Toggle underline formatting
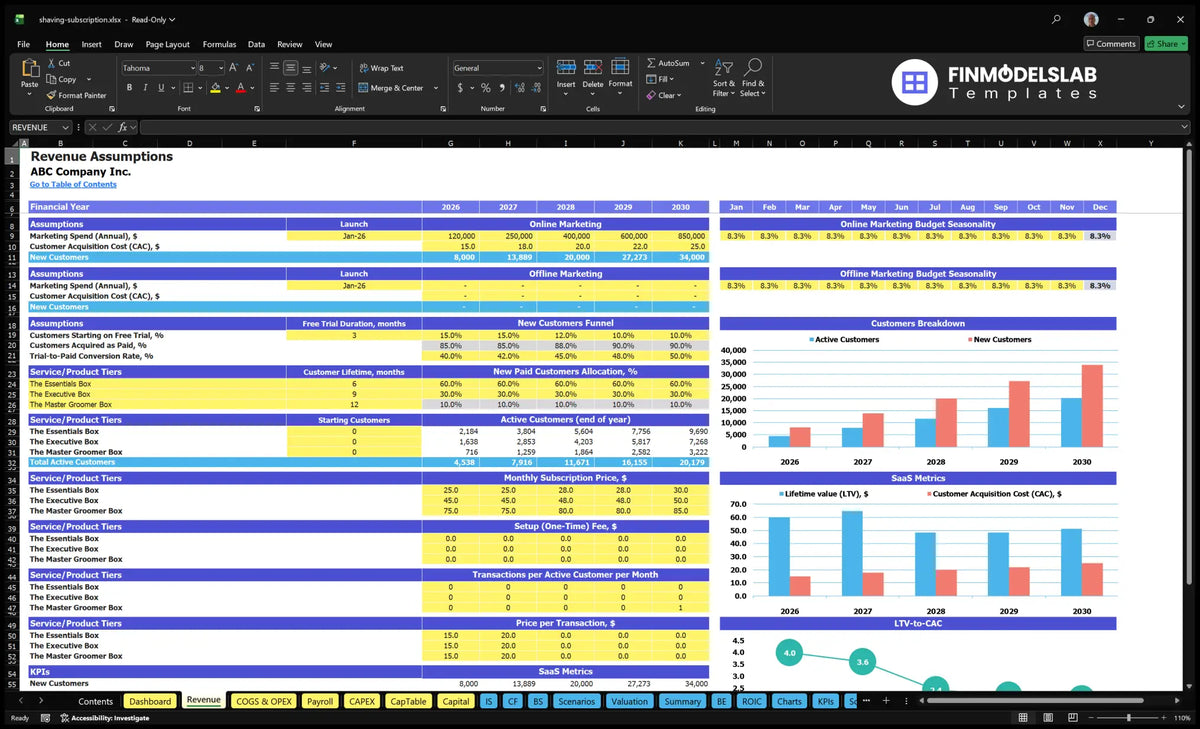The image size is (1200, 729). tap(159, 88)
